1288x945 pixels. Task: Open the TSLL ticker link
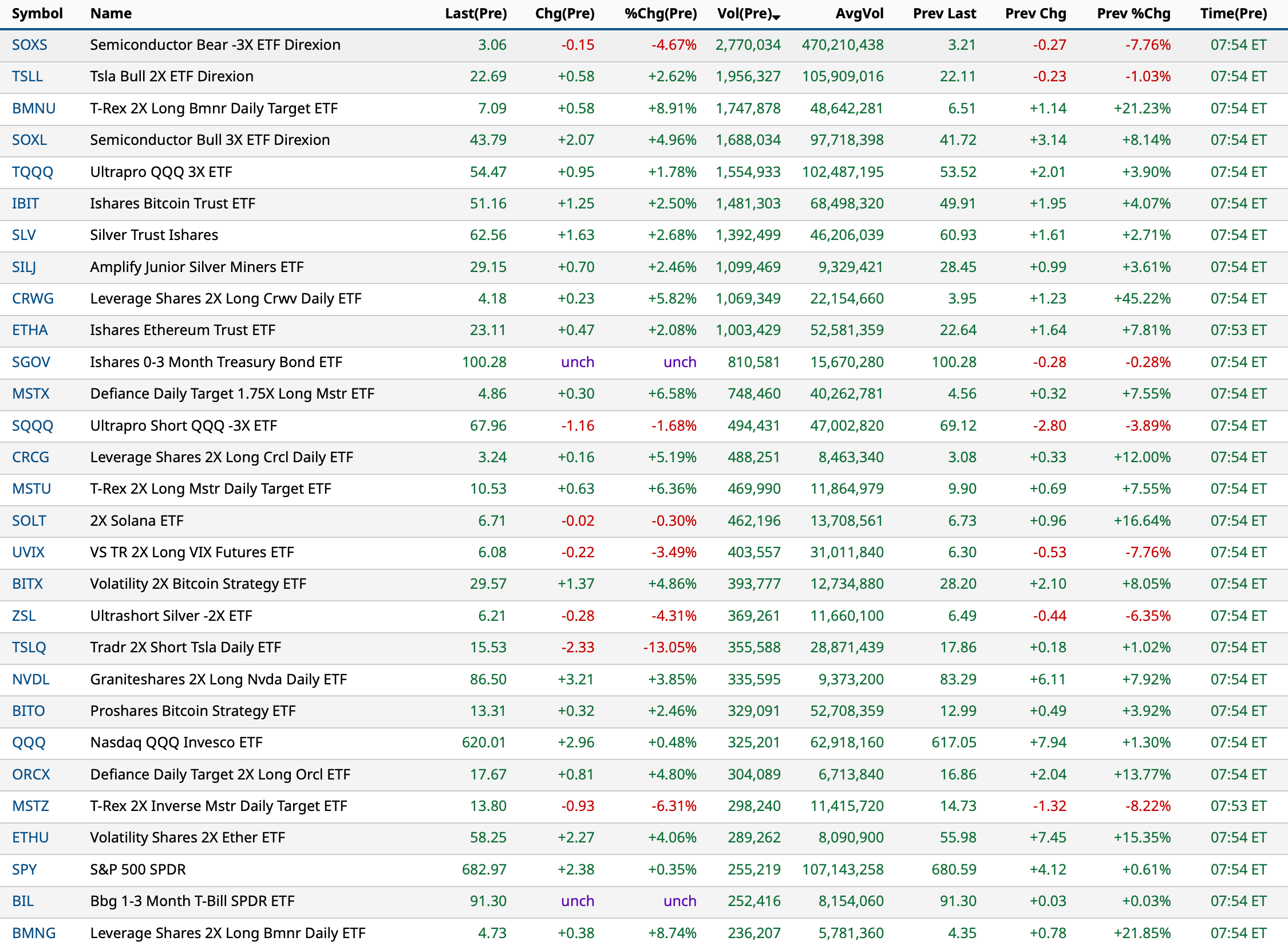click(27, 76)
